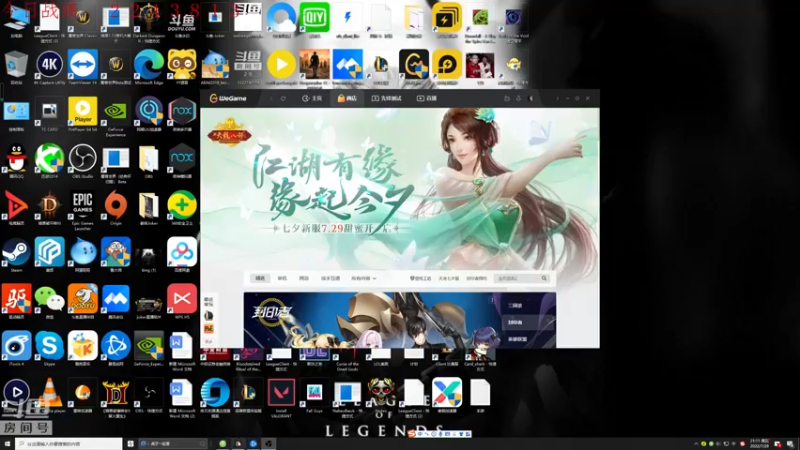Open Task View on the taskbar
This screenshot has height=450, width=800.
[130, 444]
